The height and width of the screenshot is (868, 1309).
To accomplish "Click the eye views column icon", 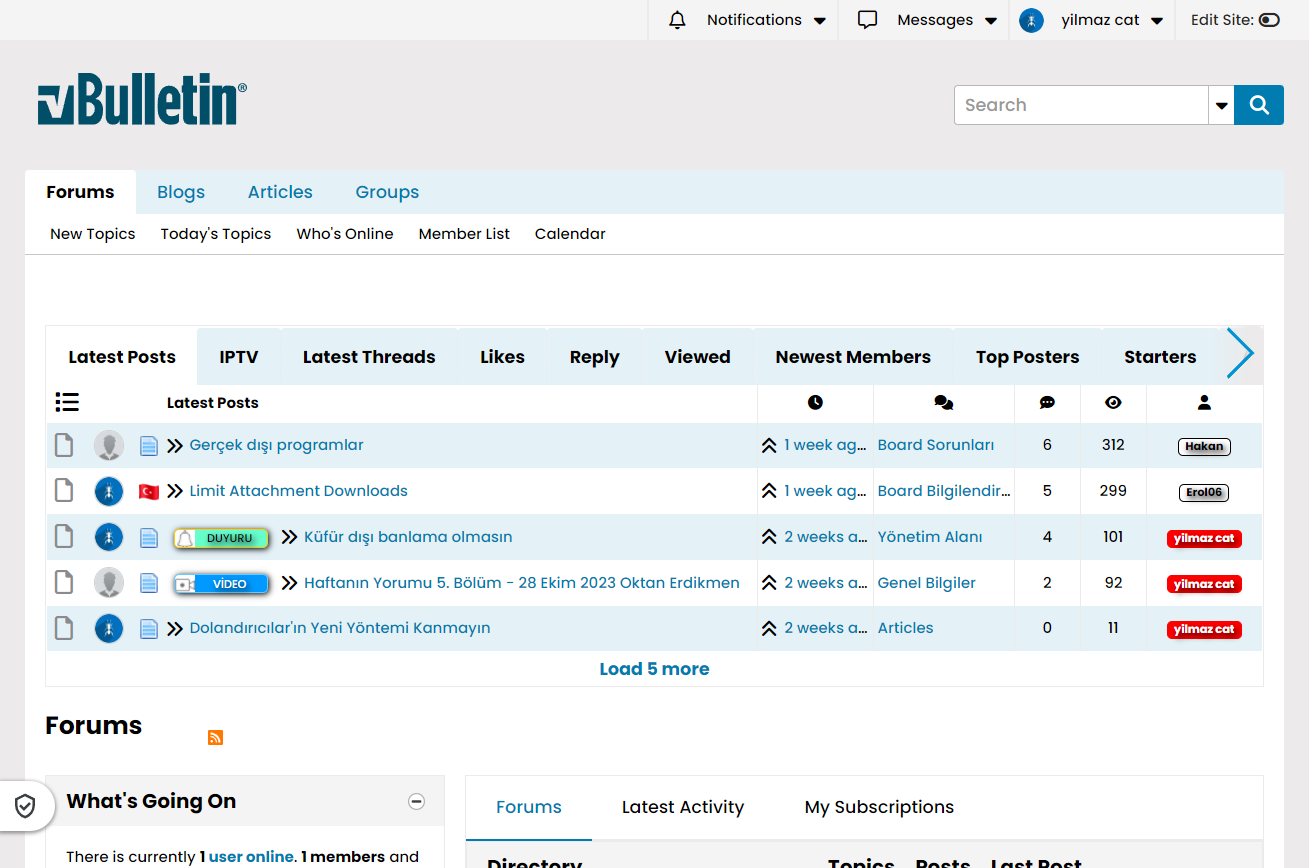I will (1113, 403).
